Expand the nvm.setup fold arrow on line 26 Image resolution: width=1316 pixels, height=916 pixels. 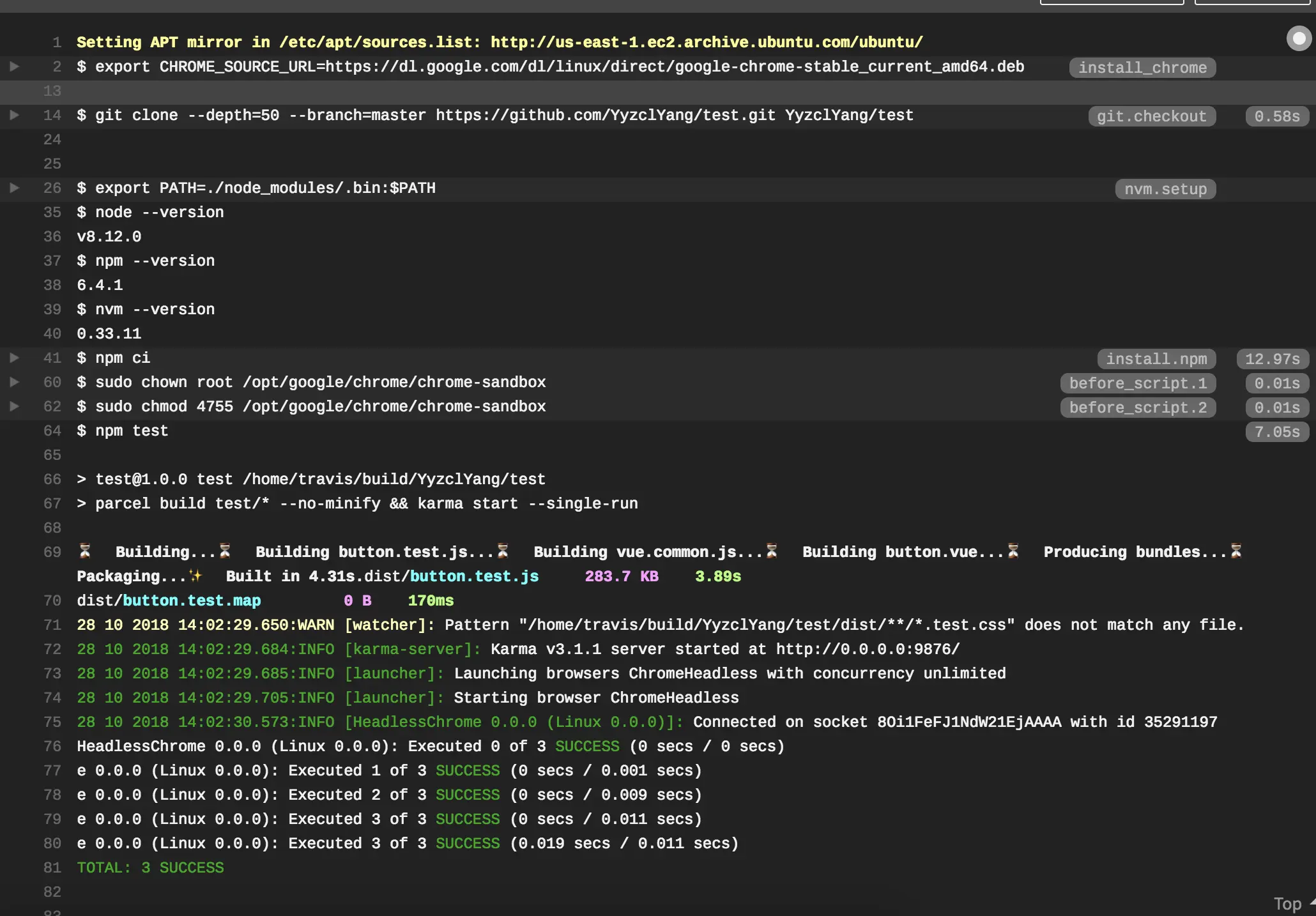14,188
